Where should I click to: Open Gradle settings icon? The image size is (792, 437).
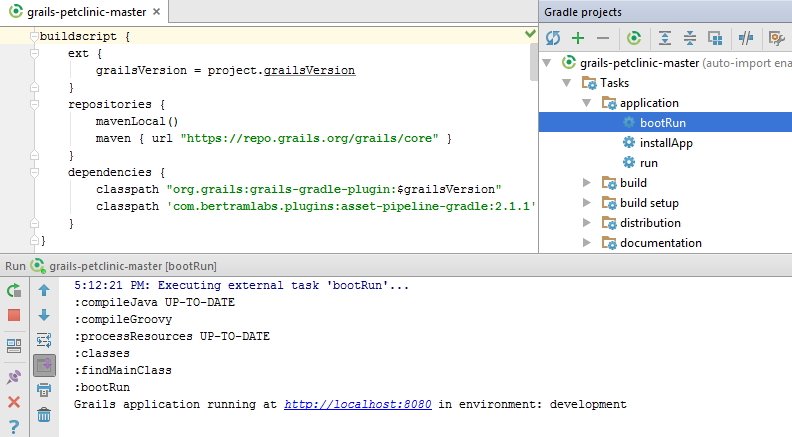click(x=776, y=38)
